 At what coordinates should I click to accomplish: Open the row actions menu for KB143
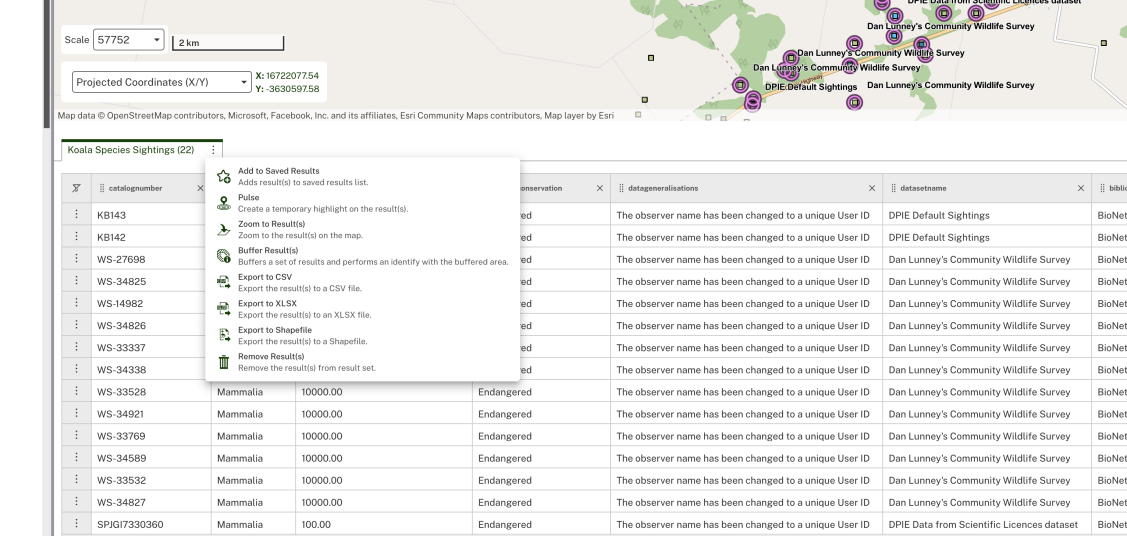[76, 214]
